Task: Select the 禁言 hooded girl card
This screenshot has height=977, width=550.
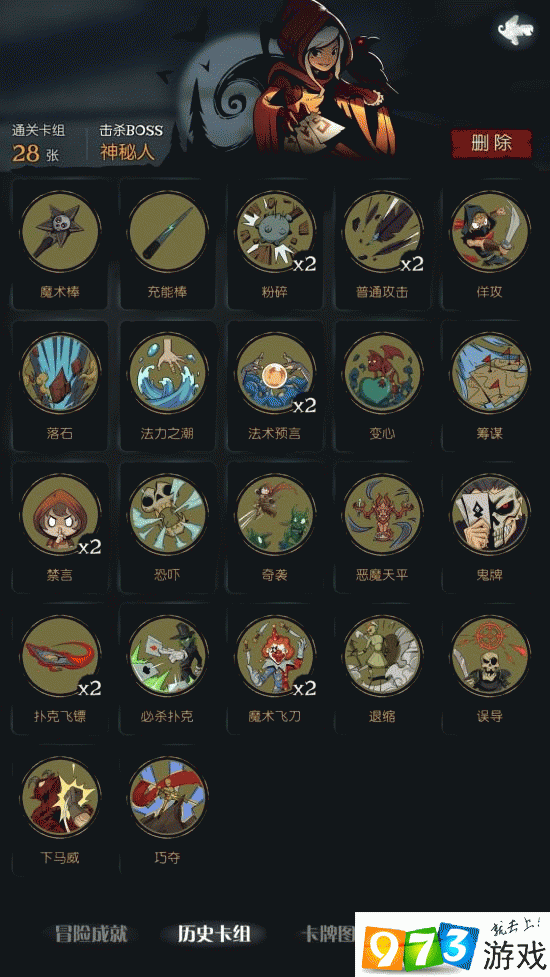Action: 60,515
